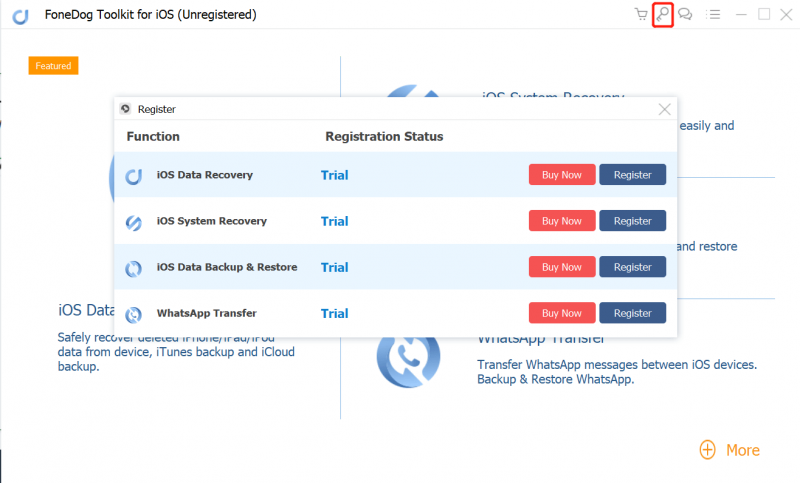Buy Now for iOS Data Backup & Restore
The image size is (800, 483).
[x=561, y=267]
